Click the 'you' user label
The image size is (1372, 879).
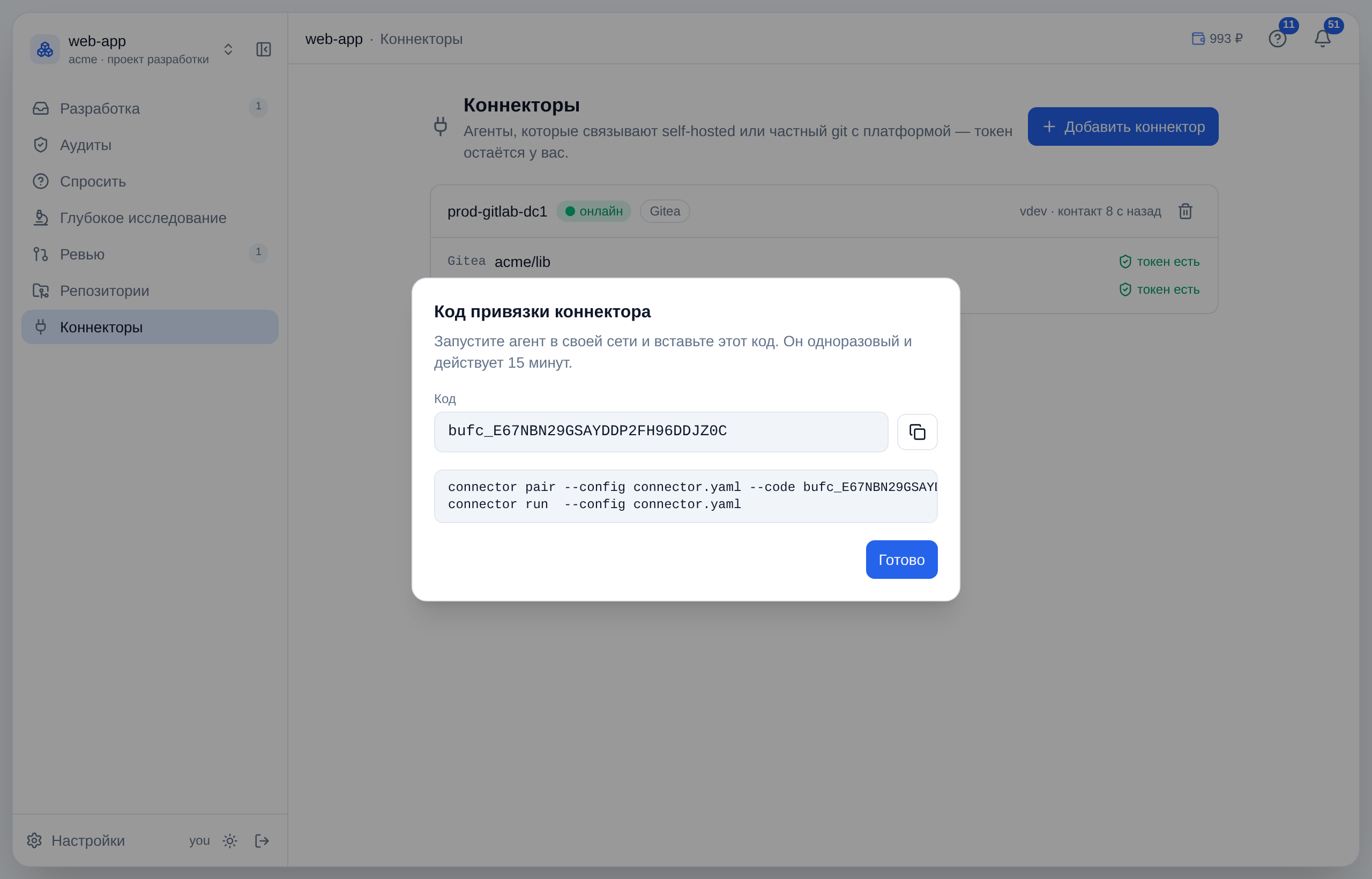pyautogui.click(x=199, y=841)
